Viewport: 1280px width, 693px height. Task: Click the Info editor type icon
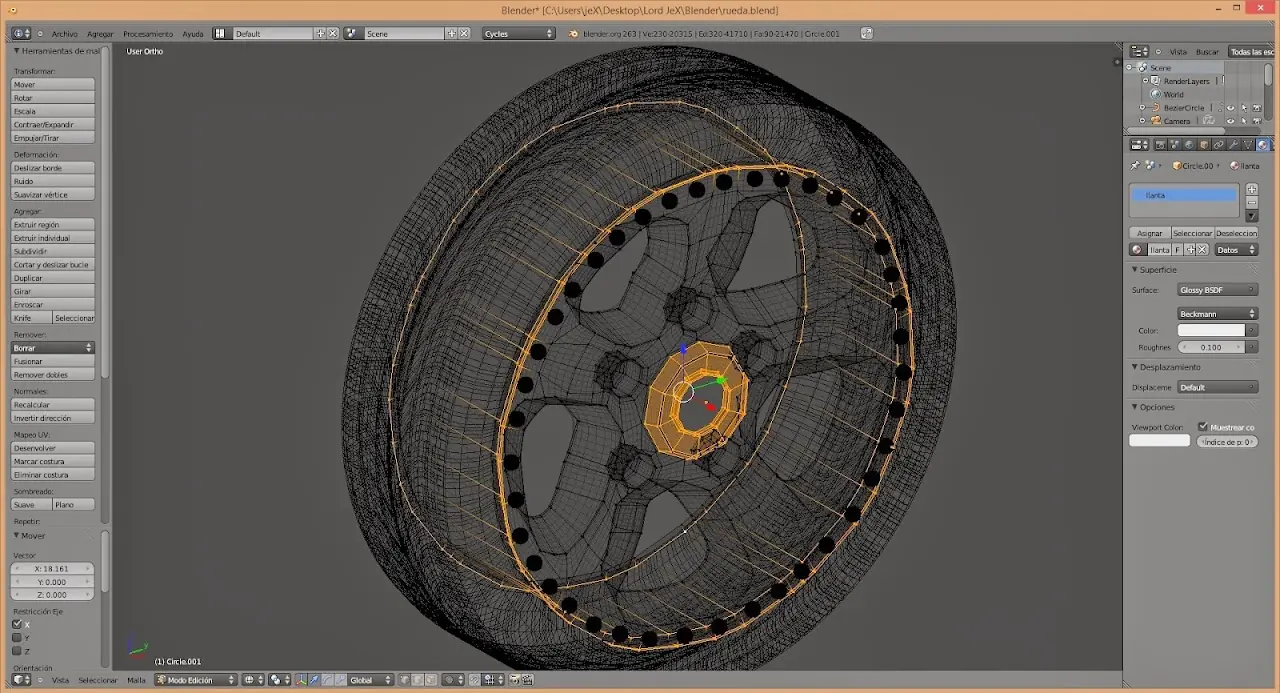(21, 33)
